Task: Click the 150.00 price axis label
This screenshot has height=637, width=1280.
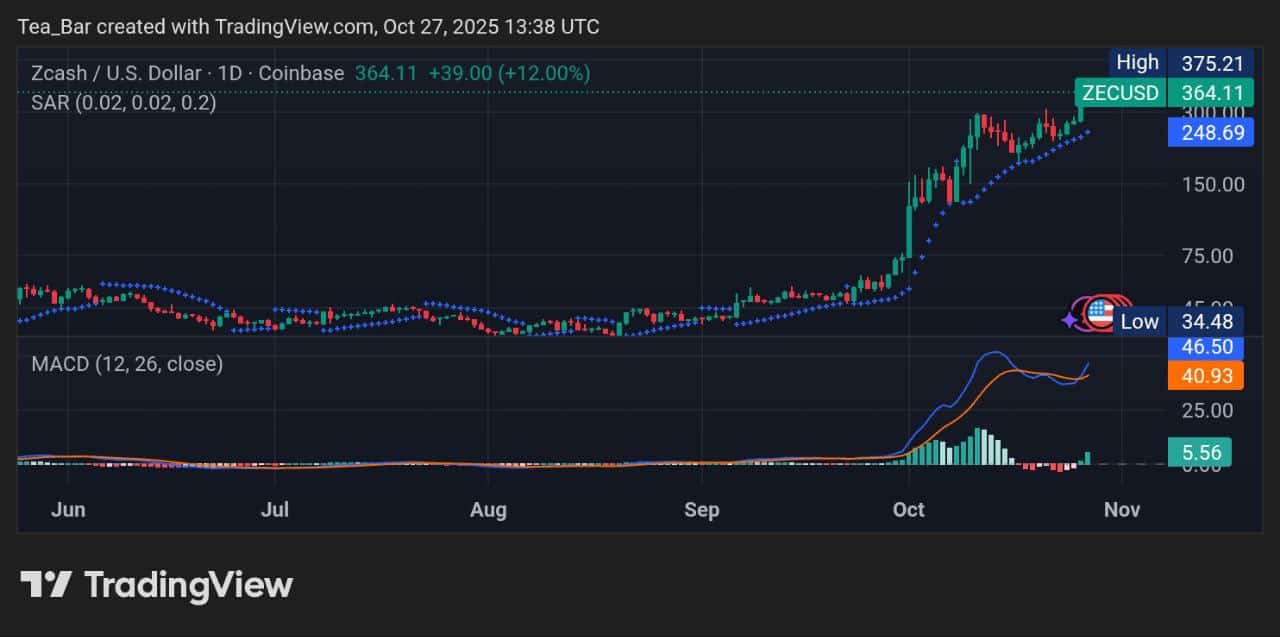Action: click(x=1211, y=184)
